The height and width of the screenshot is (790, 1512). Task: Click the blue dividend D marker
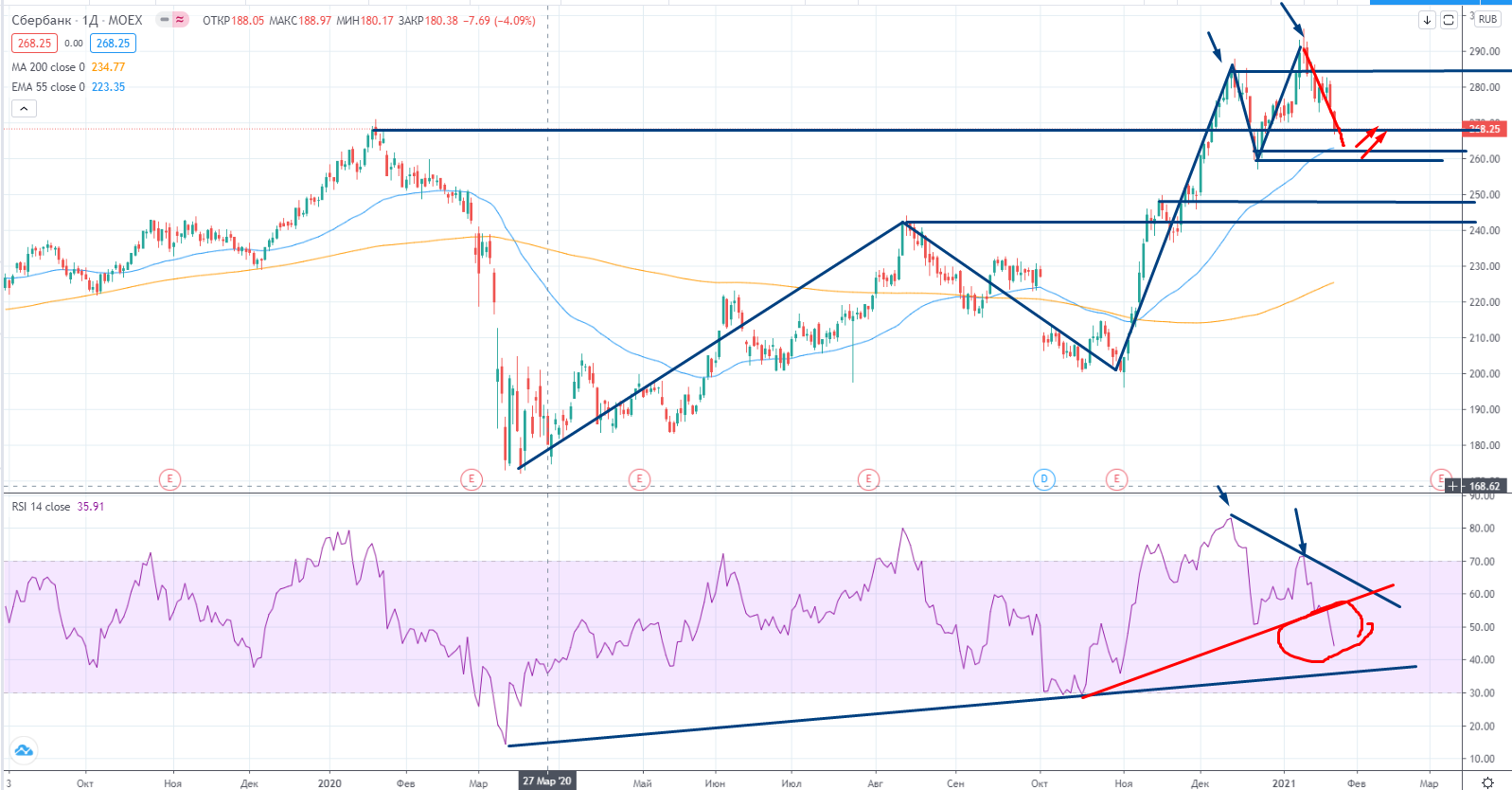[1043, 479]
